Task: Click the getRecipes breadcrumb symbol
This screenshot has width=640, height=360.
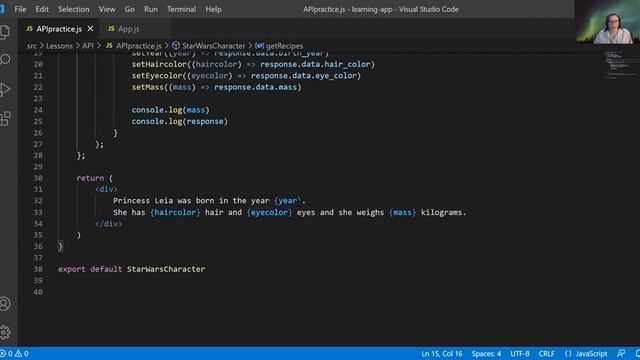Action: pos(279,46)
